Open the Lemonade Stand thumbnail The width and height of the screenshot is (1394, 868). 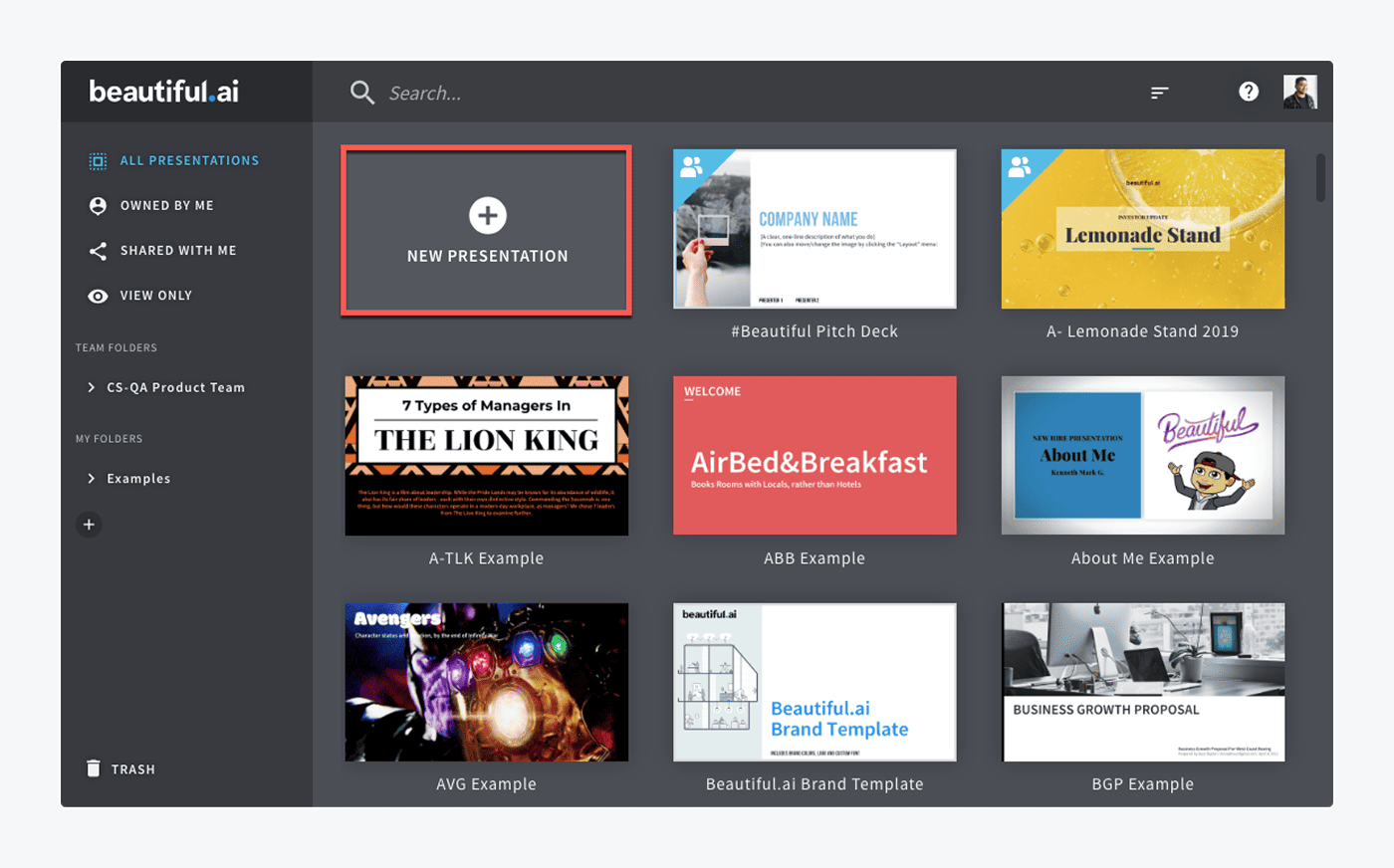(1143, 229)
